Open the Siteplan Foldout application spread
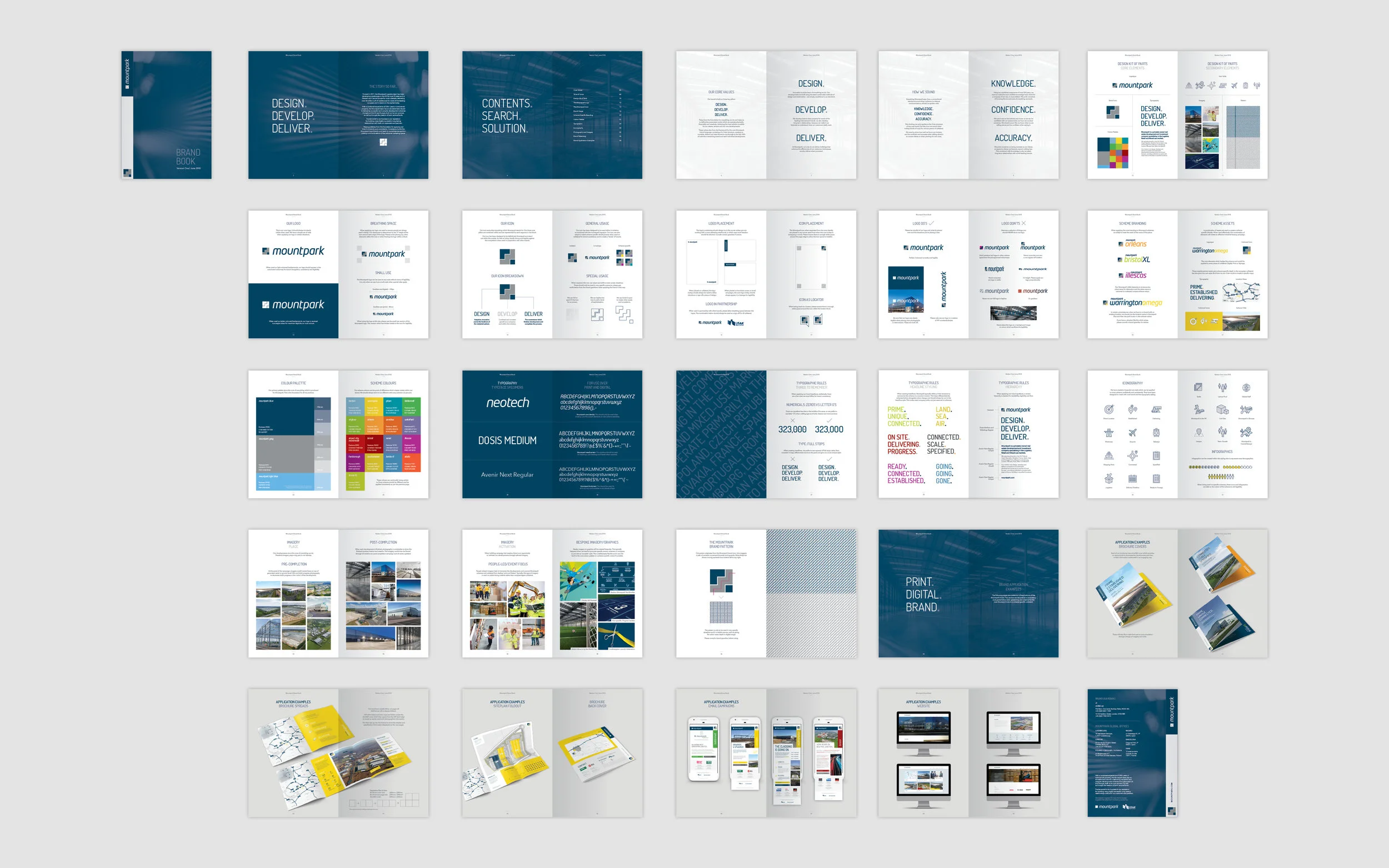 click(x=552, y=753)
